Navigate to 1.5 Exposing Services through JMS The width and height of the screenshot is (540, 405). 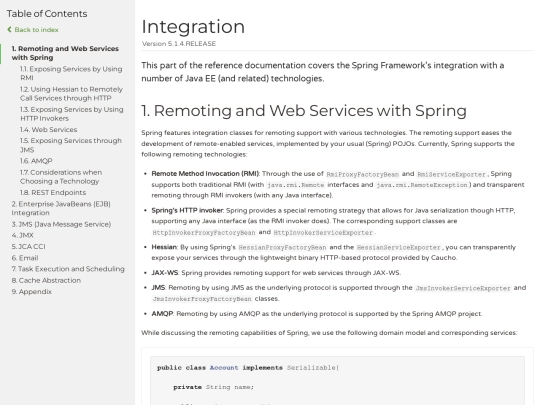[x=71, y=145]
